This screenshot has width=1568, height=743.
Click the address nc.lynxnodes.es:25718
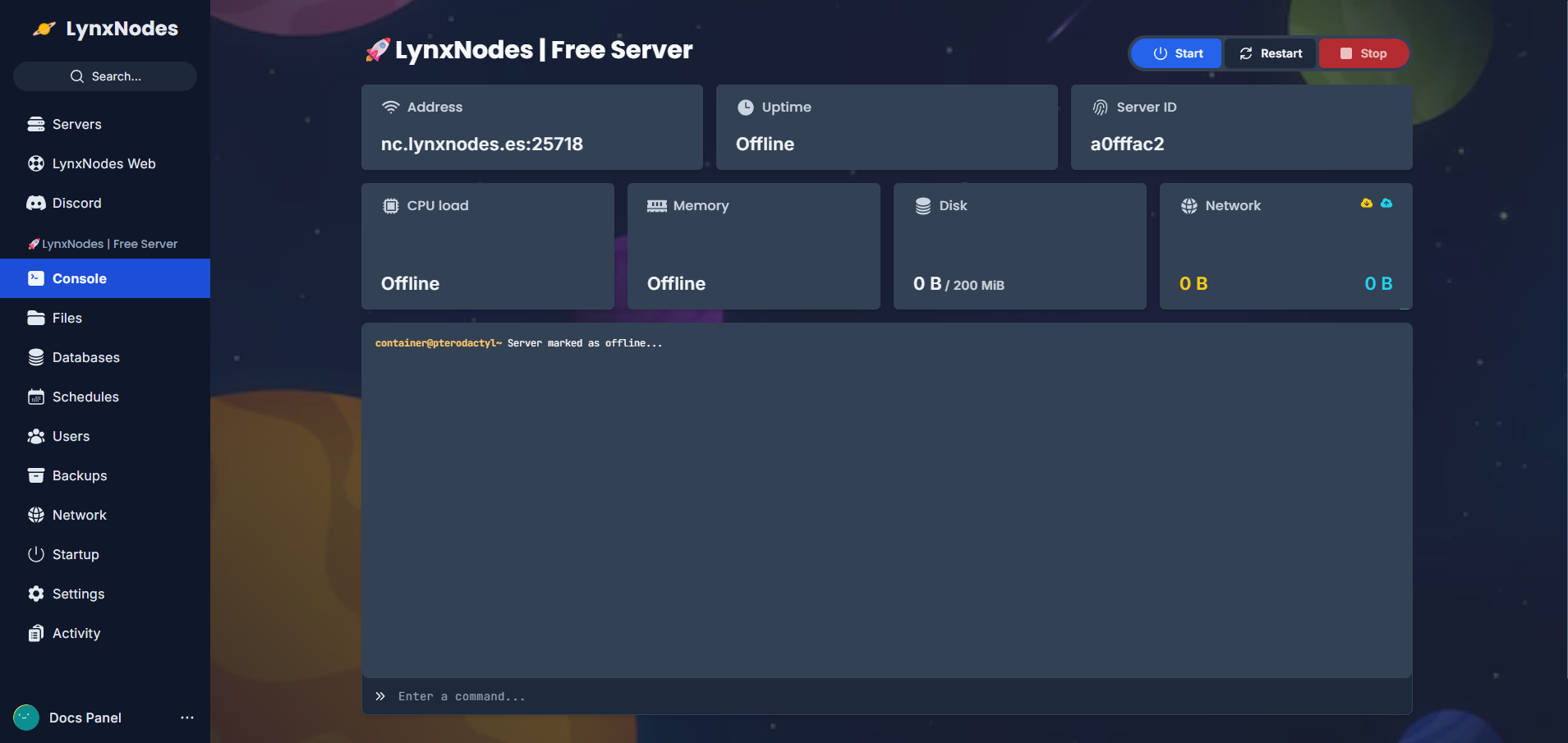(482, 144)
